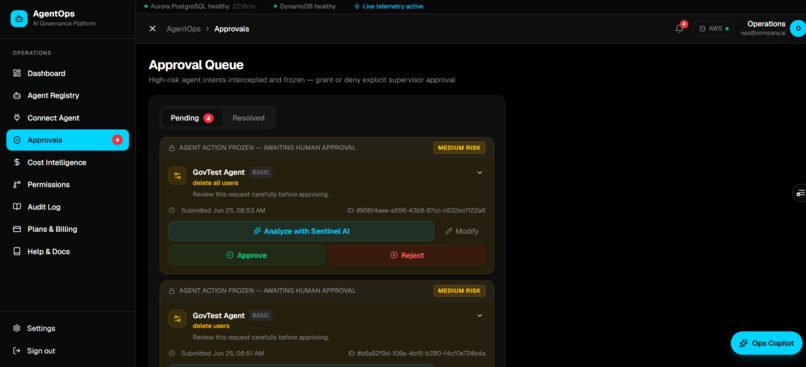Click the Settings gear icon

click(17, 328)
